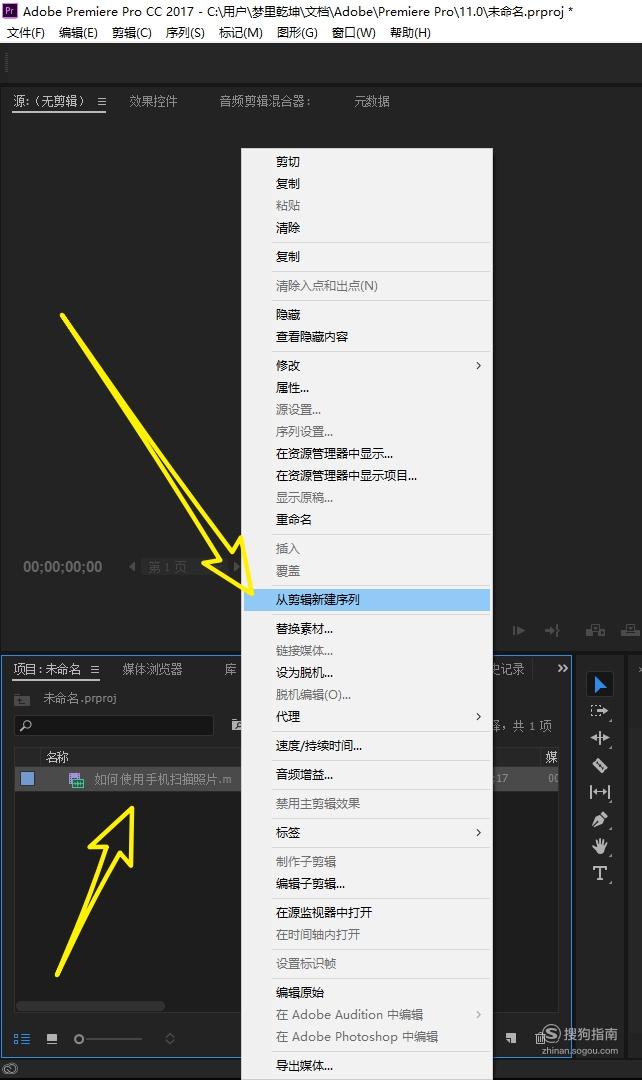Show hidden panel tabs with double chevron
The width and height of the screenshot is (642, 1080).
[563, 668]
